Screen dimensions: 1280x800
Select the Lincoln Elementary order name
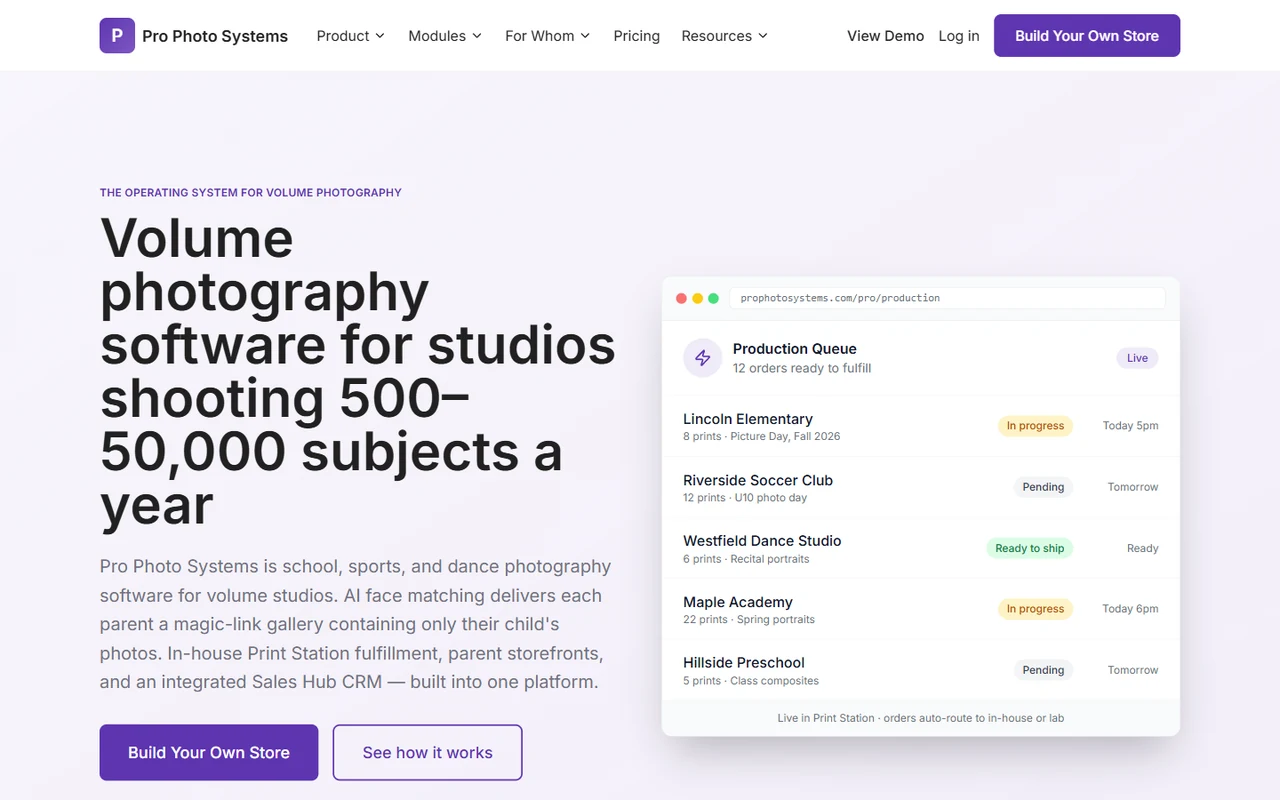[x=748, y=419]
